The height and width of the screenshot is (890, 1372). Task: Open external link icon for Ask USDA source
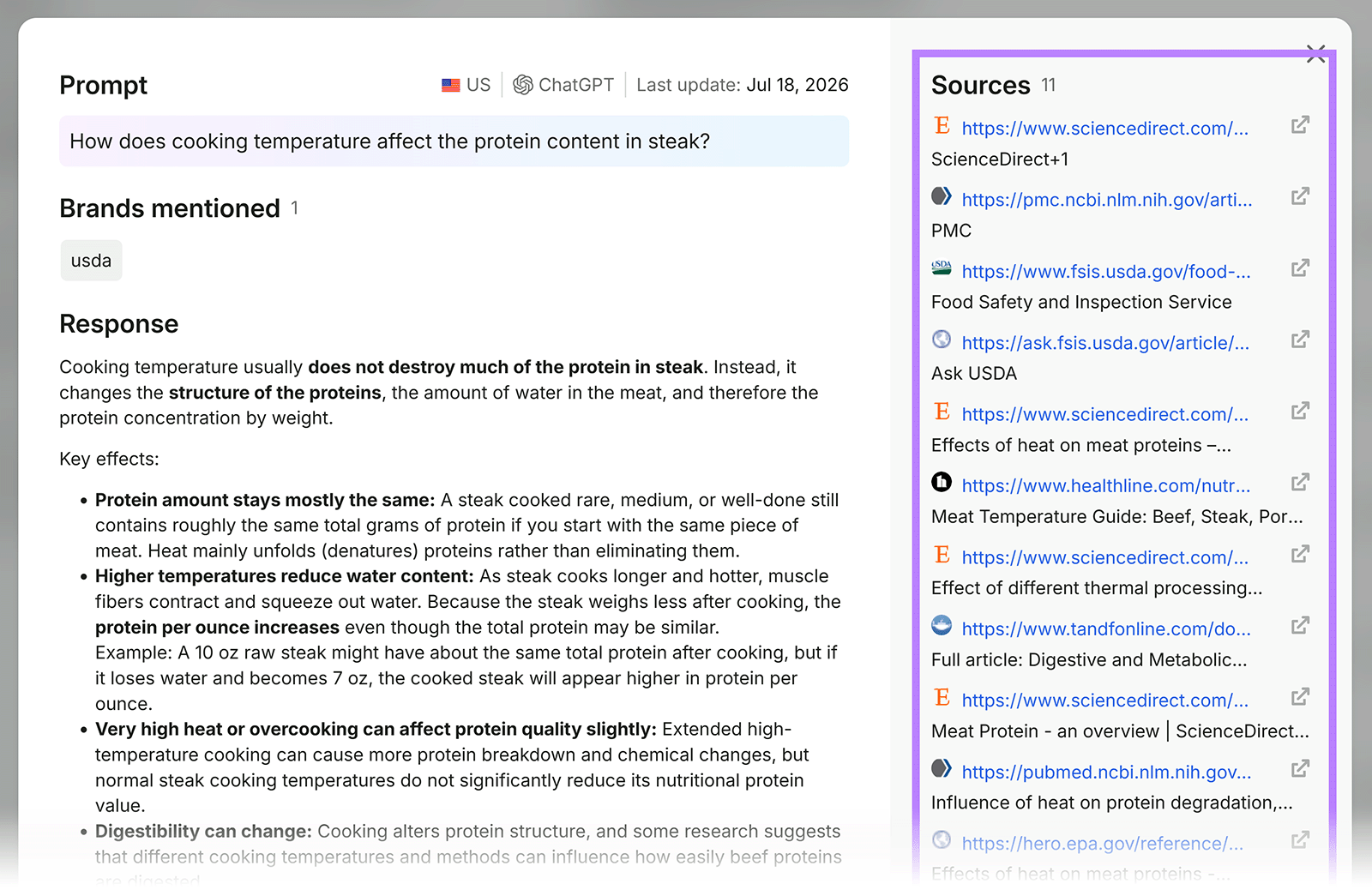point(1300,340)
